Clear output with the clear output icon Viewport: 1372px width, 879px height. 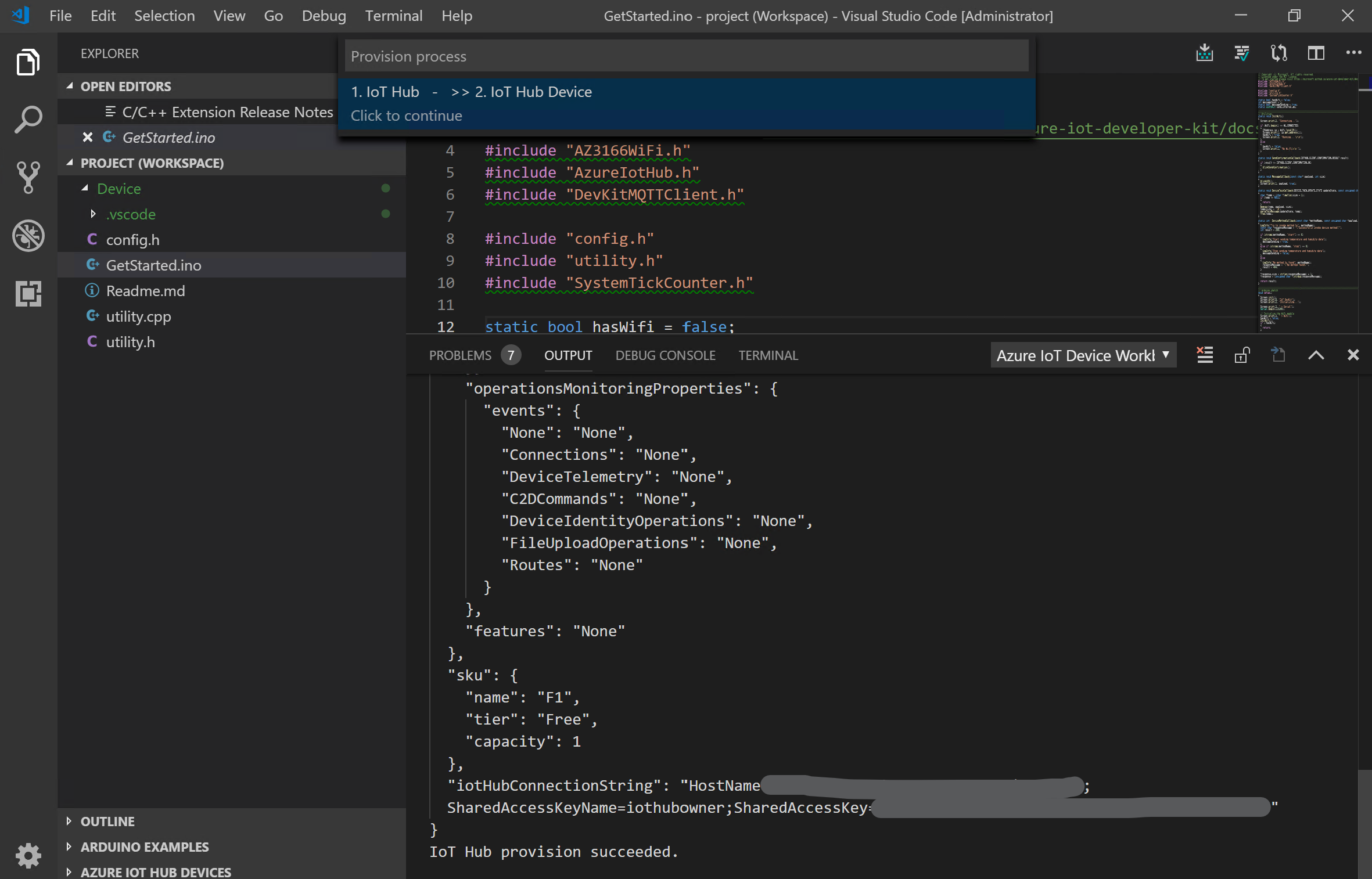1205,355
